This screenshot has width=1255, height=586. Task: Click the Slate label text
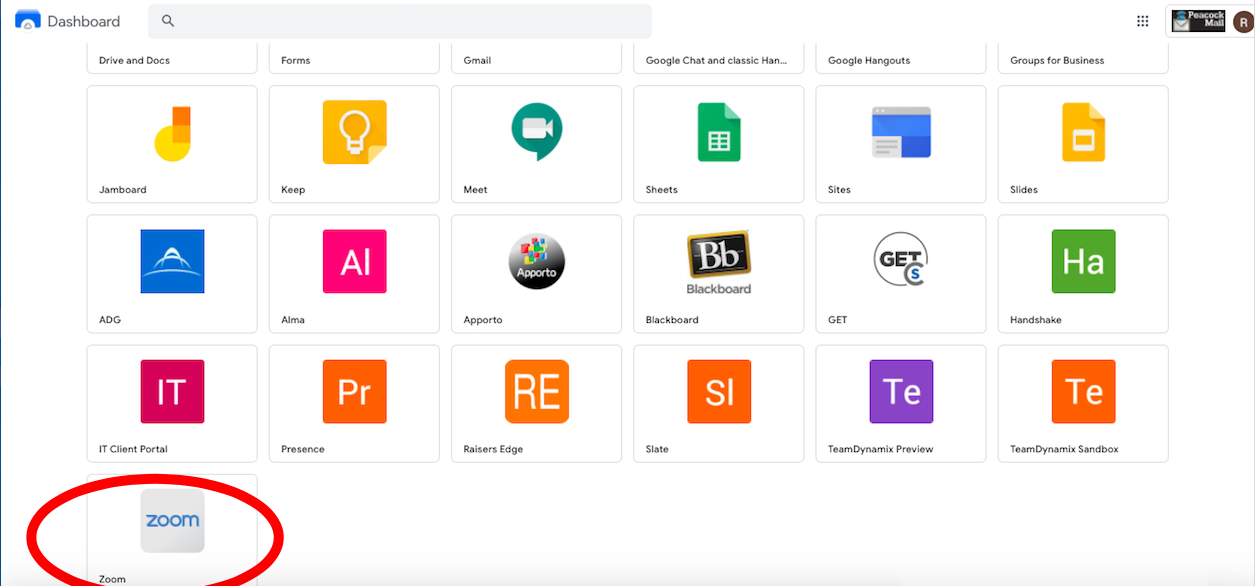657,449
